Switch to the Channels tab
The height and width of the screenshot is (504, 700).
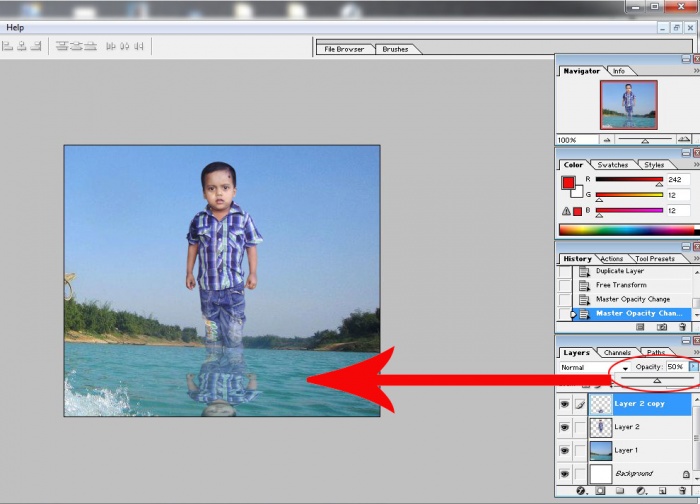[x=617, y=353]
